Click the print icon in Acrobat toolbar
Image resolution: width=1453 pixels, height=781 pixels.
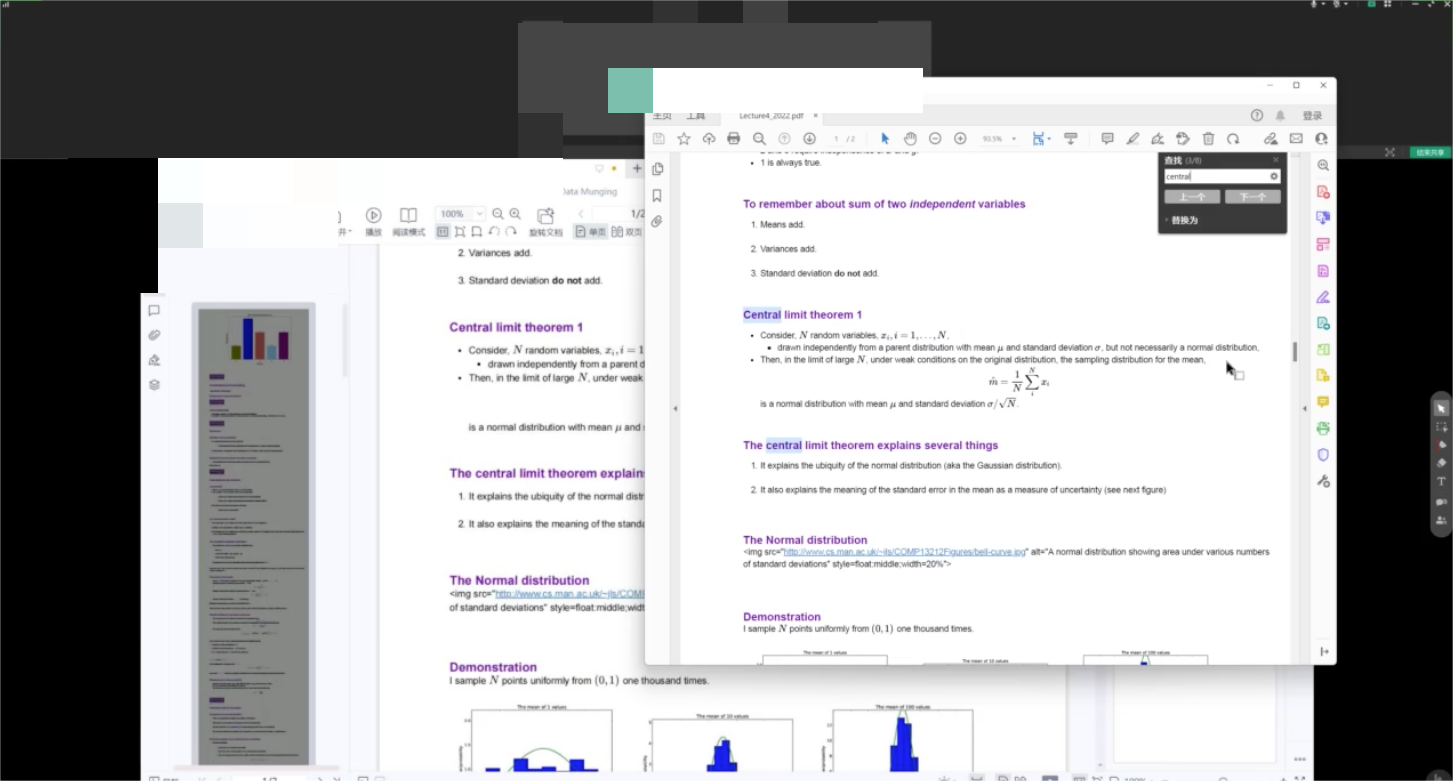[733, 139]
